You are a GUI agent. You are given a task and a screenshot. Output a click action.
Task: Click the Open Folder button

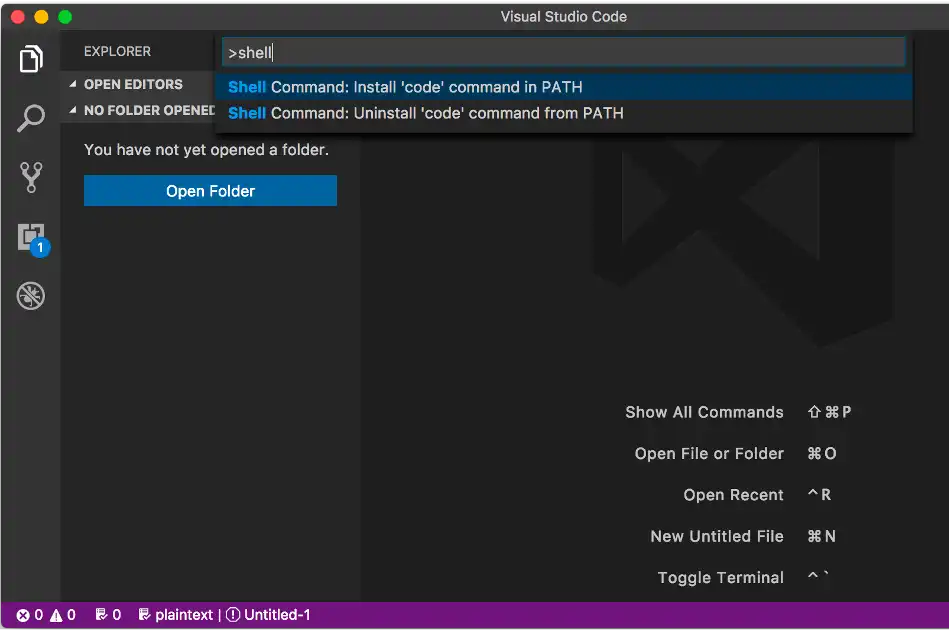pyautogui.click(x=209, y=190)
